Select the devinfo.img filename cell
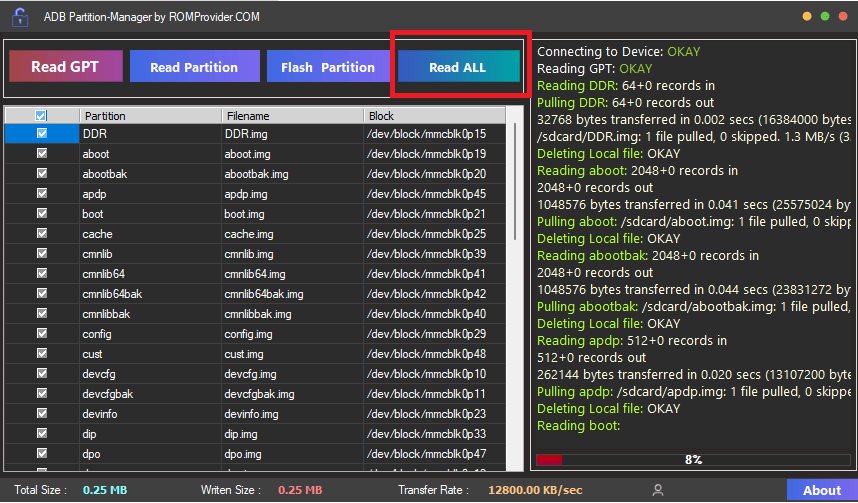858x503 pixels. pos(292,413)
